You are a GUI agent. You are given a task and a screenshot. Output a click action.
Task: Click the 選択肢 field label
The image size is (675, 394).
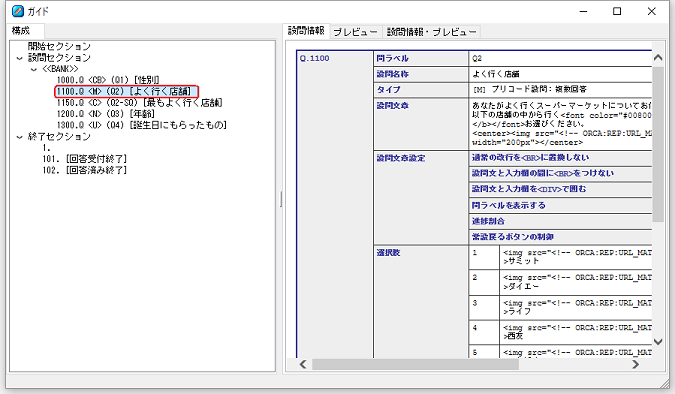388,253
